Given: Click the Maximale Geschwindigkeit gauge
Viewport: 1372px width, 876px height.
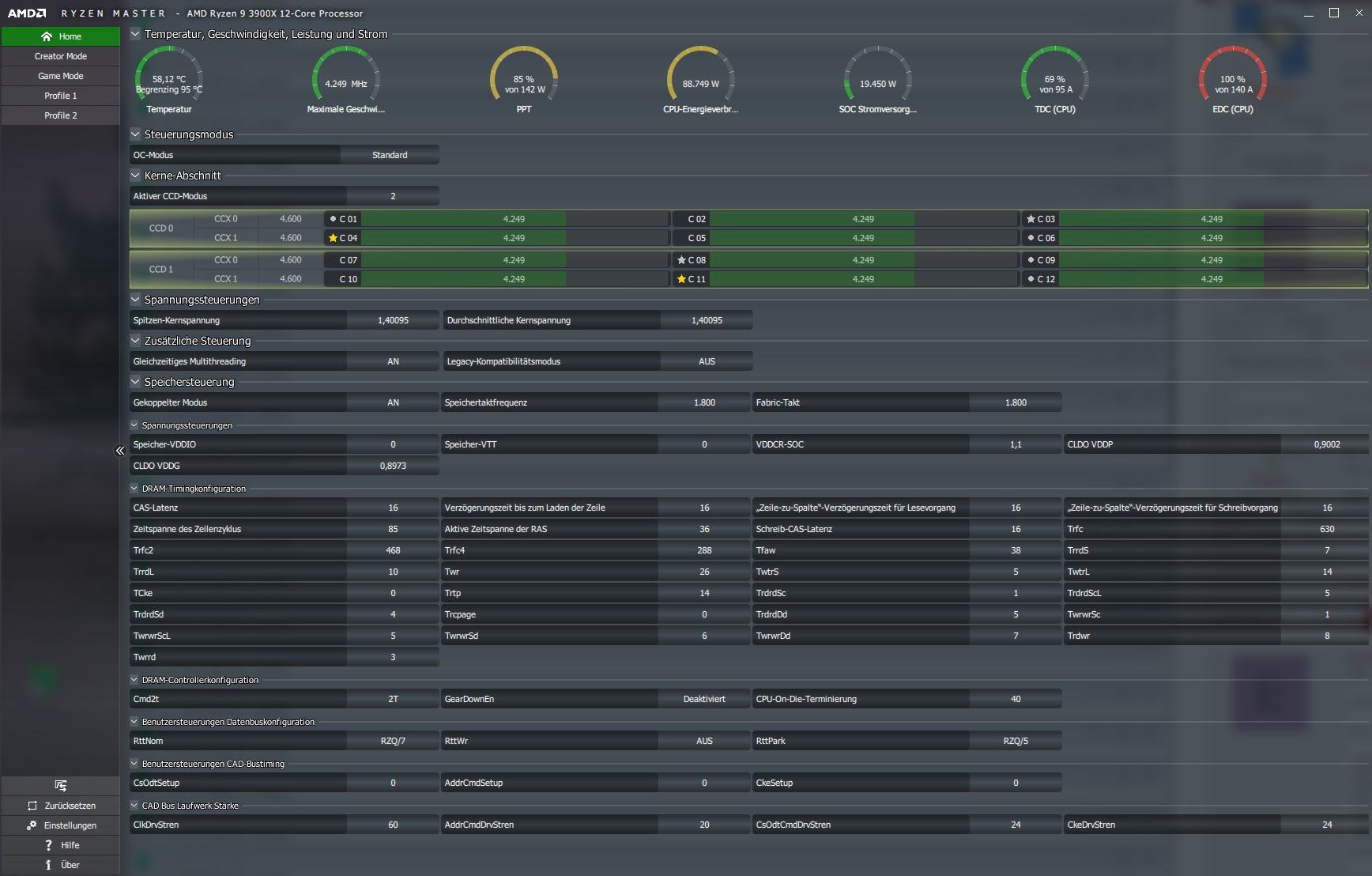Looking at the screenshot, I should pos(346,79).
